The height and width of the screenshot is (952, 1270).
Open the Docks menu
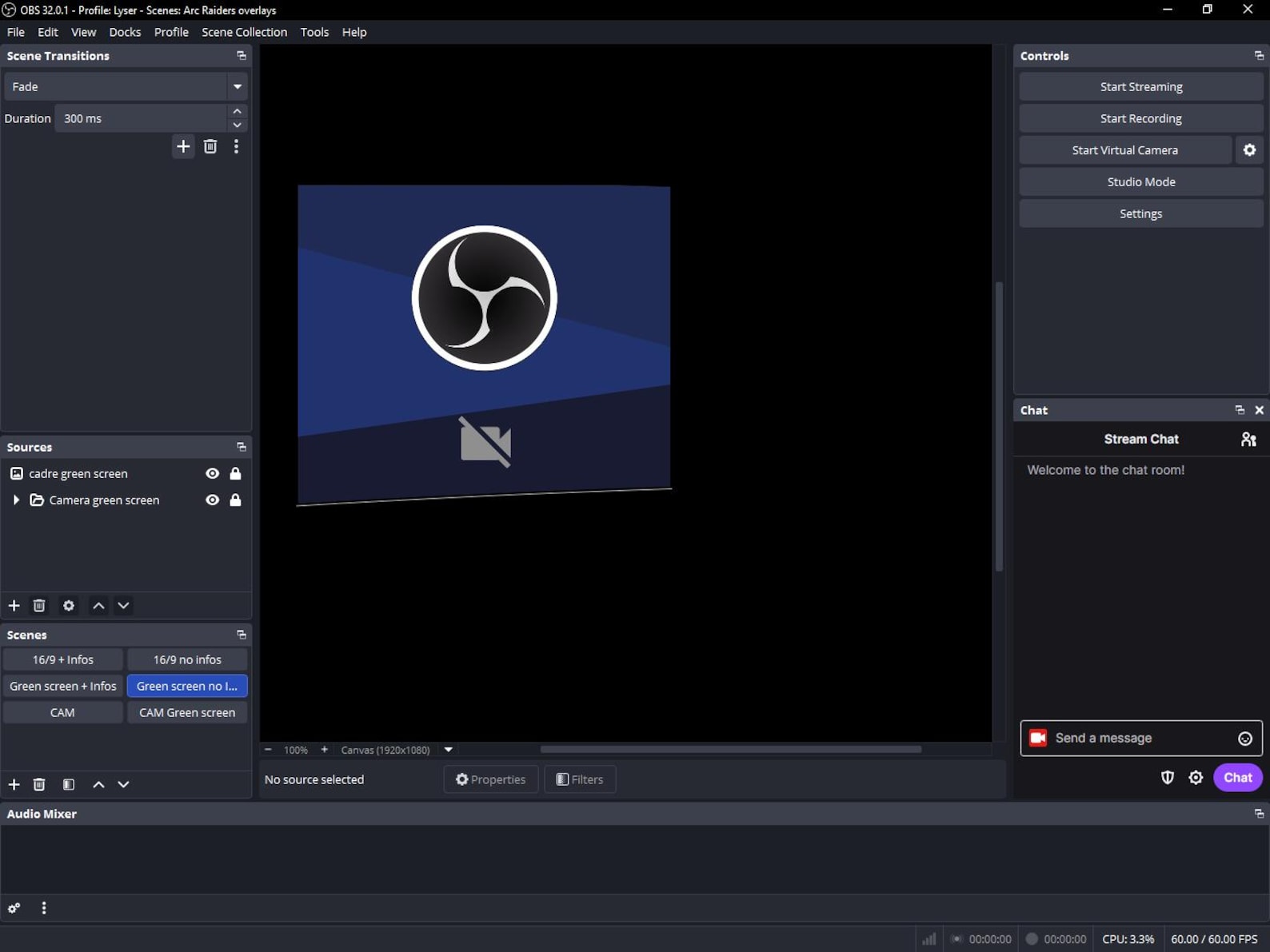point(125,32)
